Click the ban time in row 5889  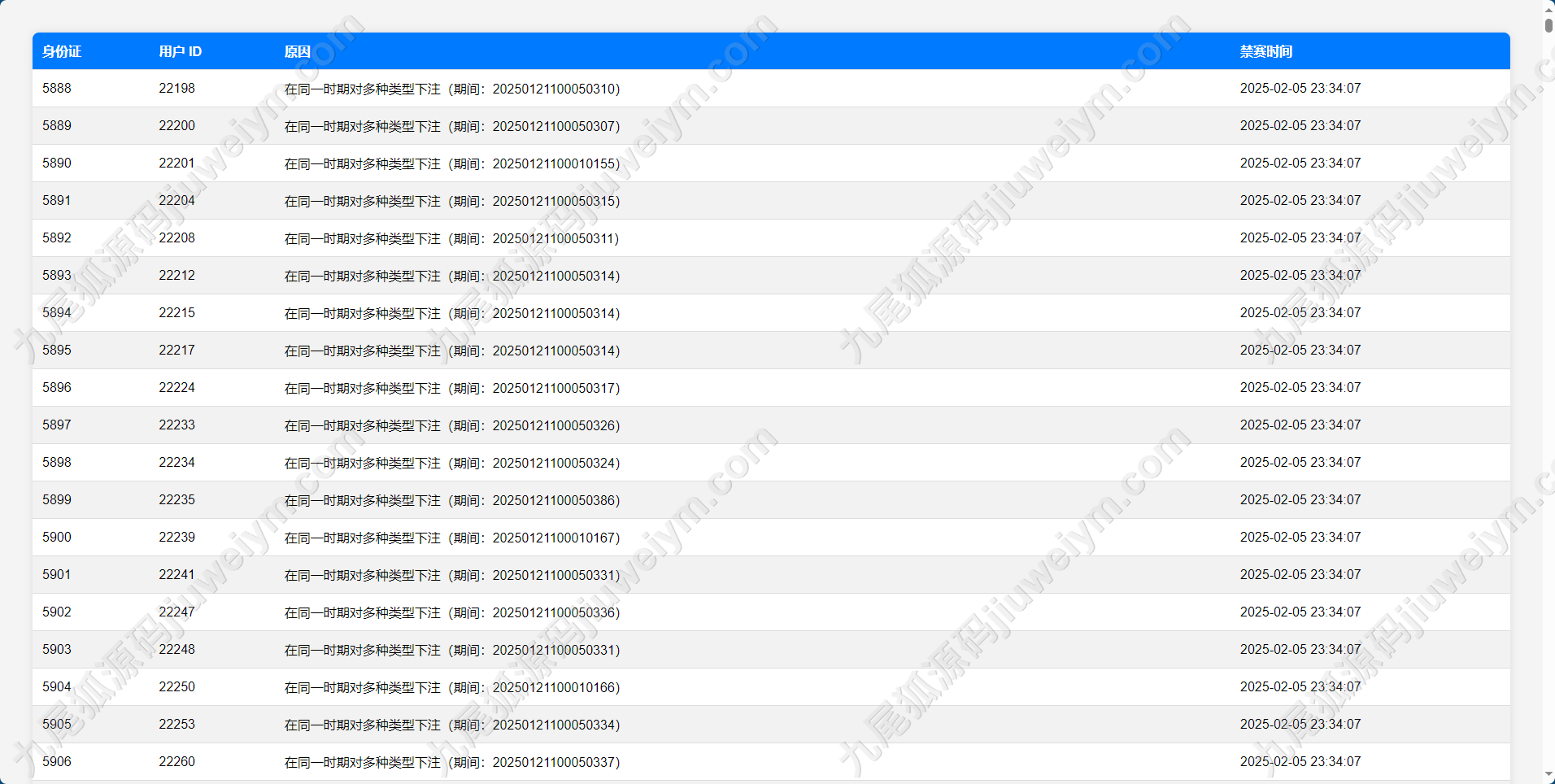pyautogui.click(x=1300, y=125)
